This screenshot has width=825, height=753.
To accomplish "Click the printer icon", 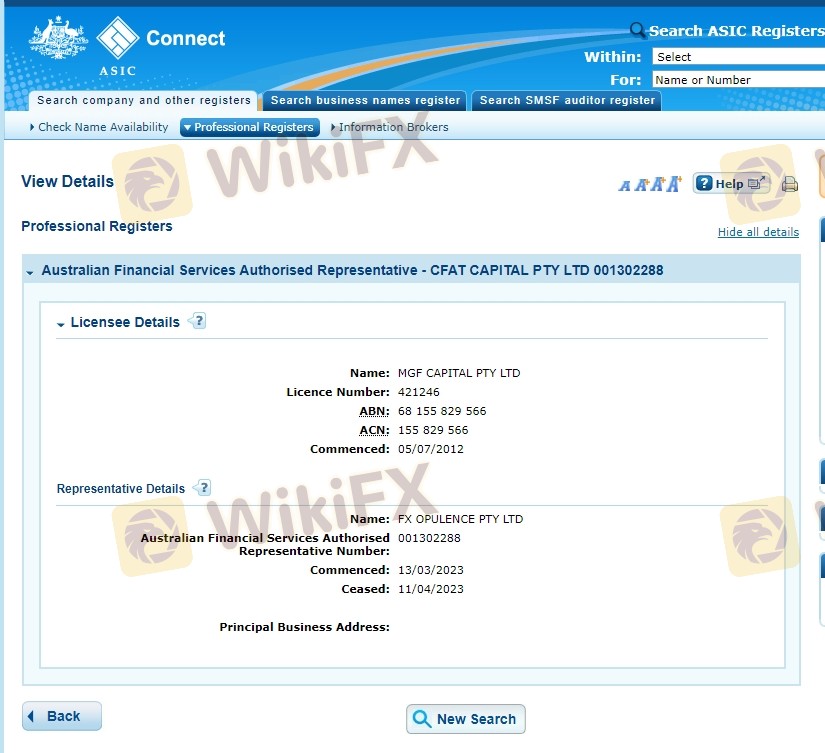I will [789, 184].
